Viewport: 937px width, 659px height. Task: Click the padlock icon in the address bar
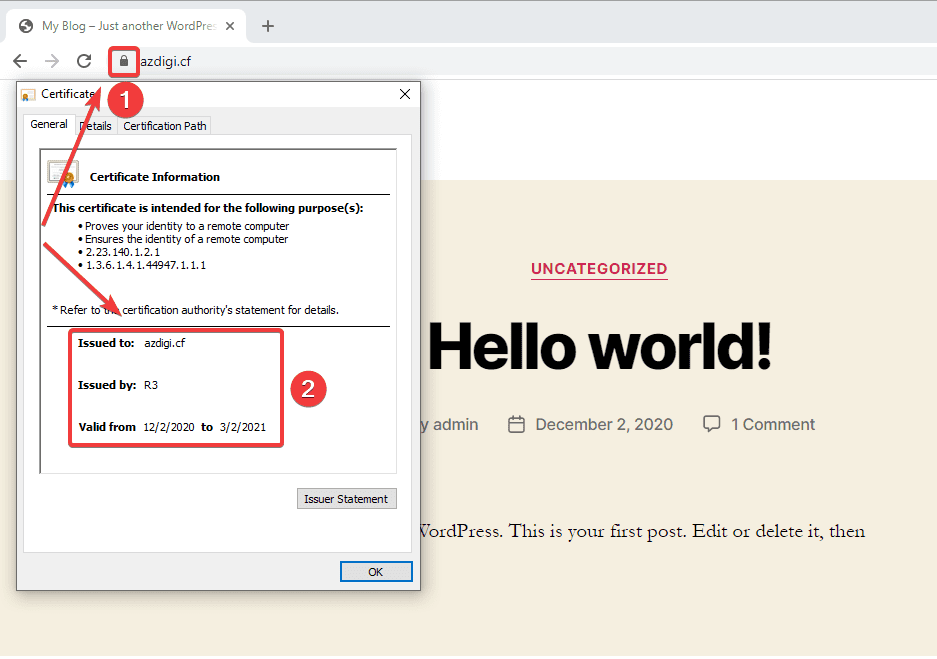pyautogui.click(x=122, y=61)
